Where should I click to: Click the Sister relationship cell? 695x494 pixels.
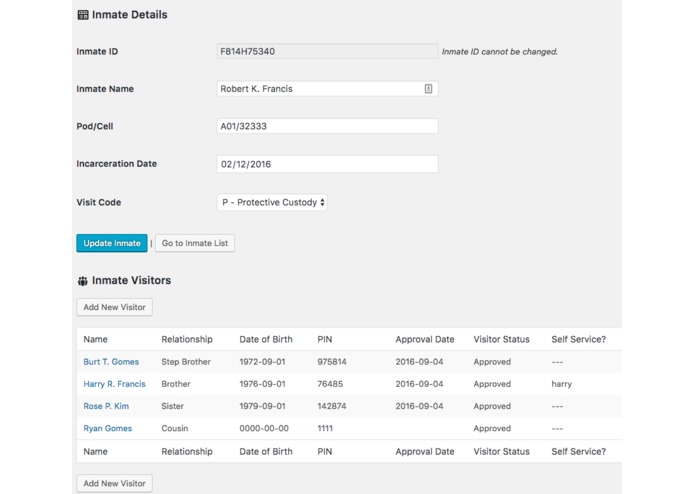click(x=172, y=406)
